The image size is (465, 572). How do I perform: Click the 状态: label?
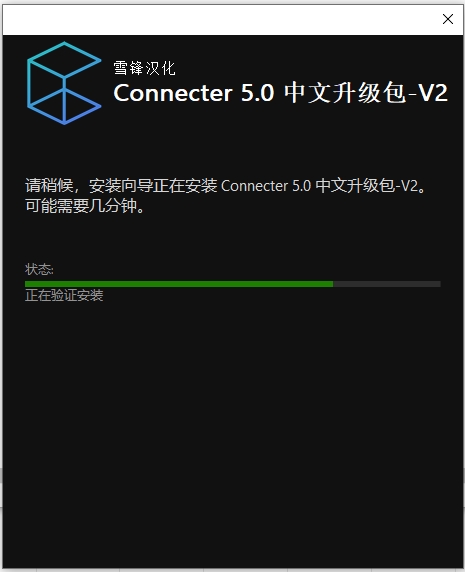point(39,270)
